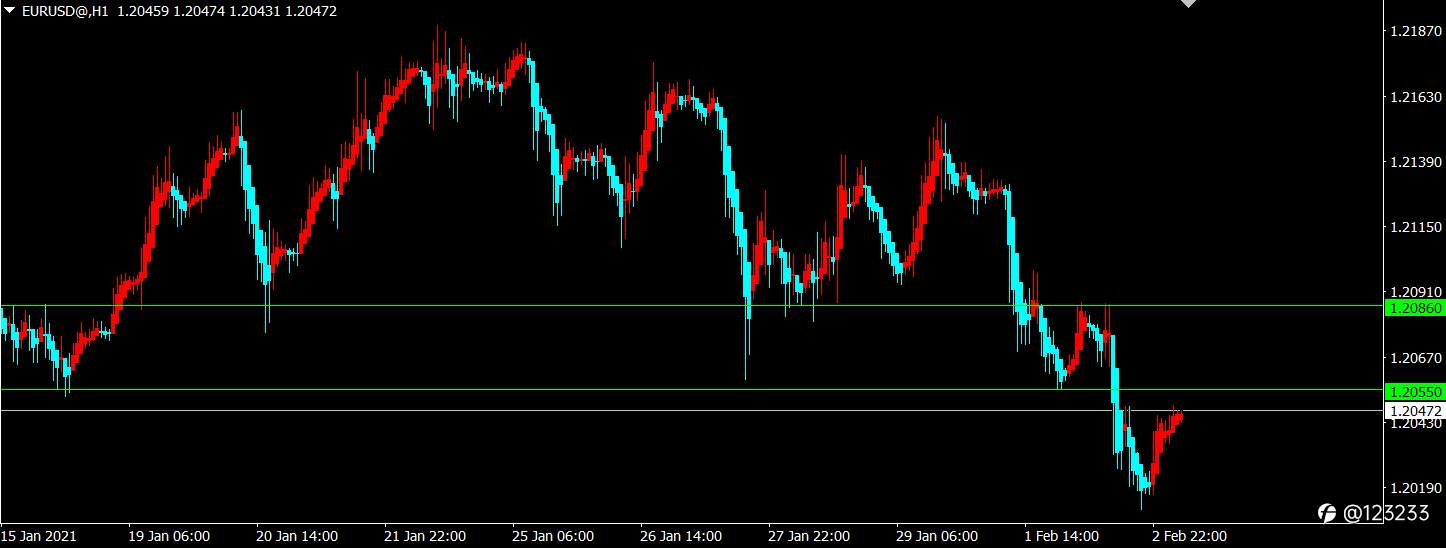This screenshot has width=1446, height=548.
Task: Click the 1.20430 price scale value
Action: [x=1416, y=425]
